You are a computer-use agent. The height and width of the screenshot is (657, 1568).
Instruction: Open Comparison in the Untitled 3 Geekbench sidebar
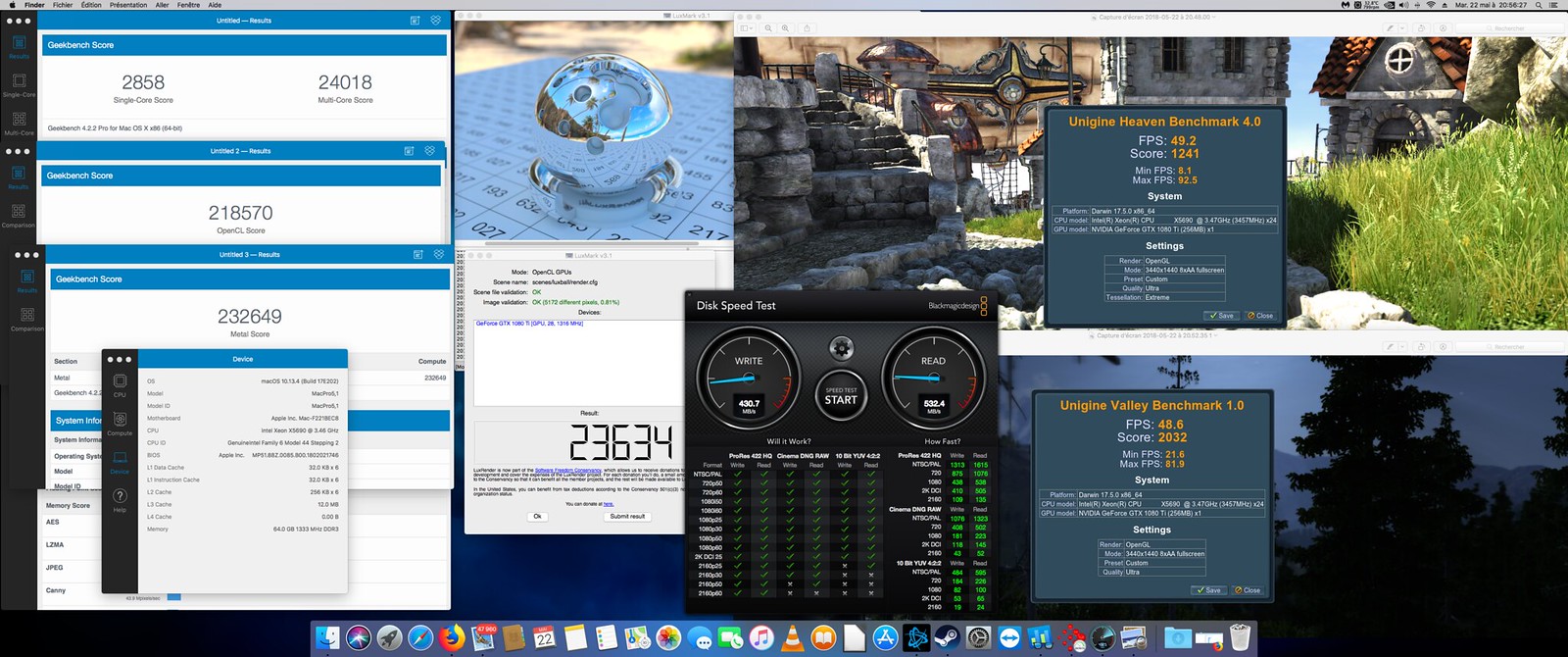(x=27, y=319)
